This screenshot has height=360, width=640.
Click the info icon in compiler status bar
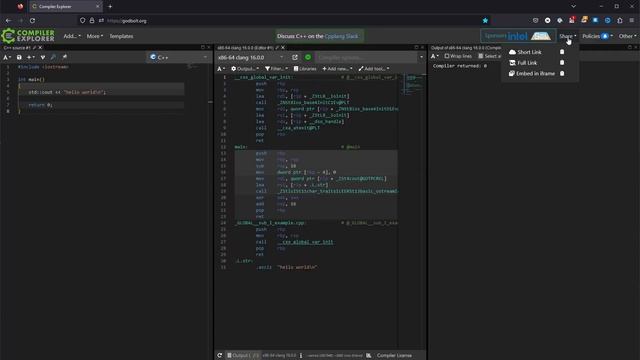pos(301,356)
